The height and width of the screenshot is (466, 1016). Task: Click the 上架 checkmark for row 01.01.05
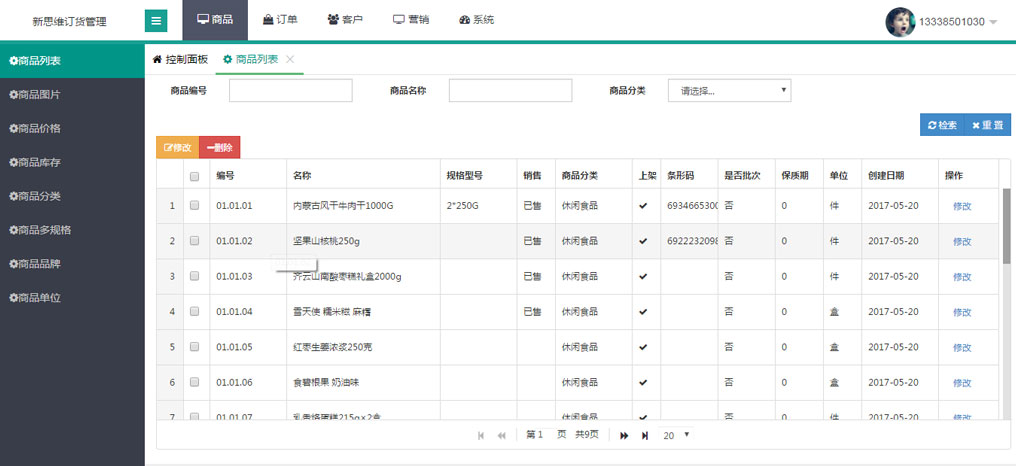tap(643, 347)
